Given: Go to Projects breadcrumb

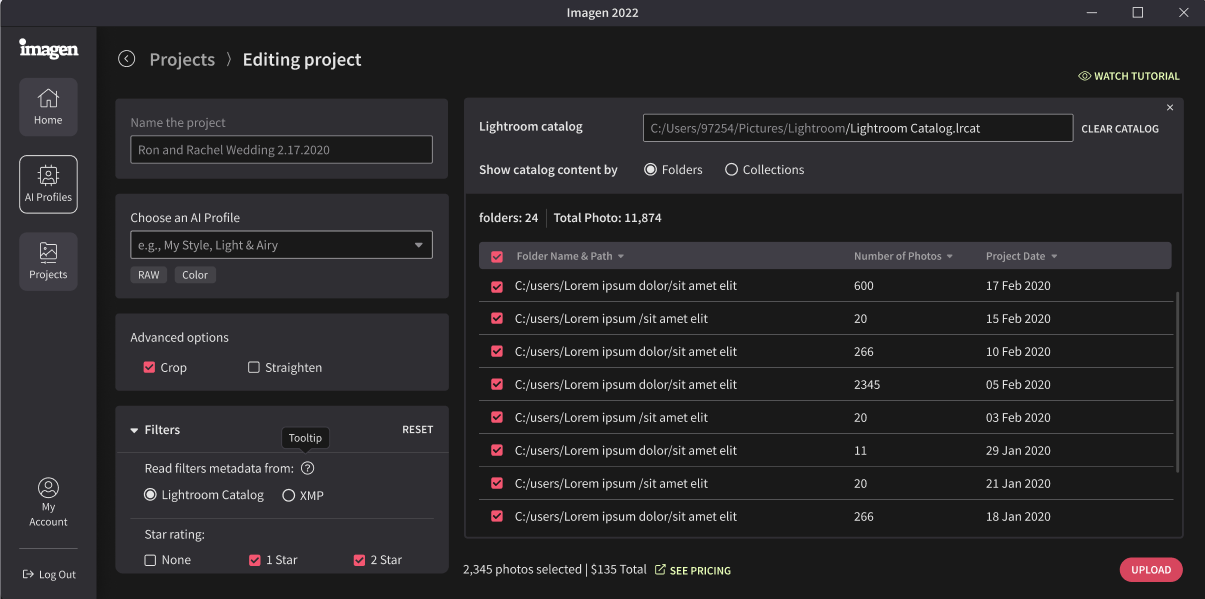Looking at the screenshot, I should 182,60.
